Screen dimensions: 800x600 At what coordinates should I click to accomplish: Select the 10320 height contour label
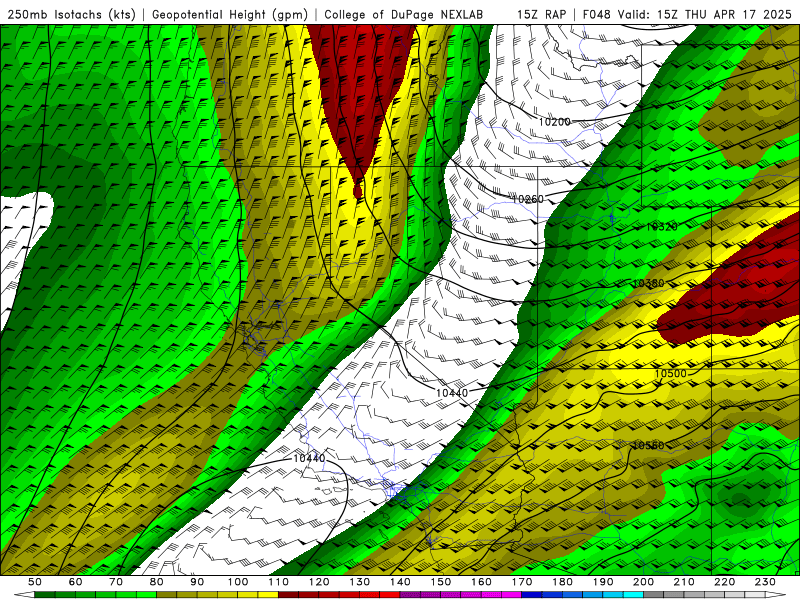661,227
